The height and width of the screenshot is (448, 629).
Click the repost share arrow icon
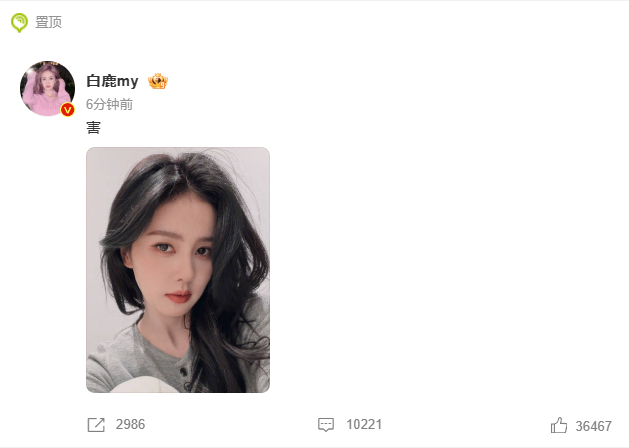point(96,425)
